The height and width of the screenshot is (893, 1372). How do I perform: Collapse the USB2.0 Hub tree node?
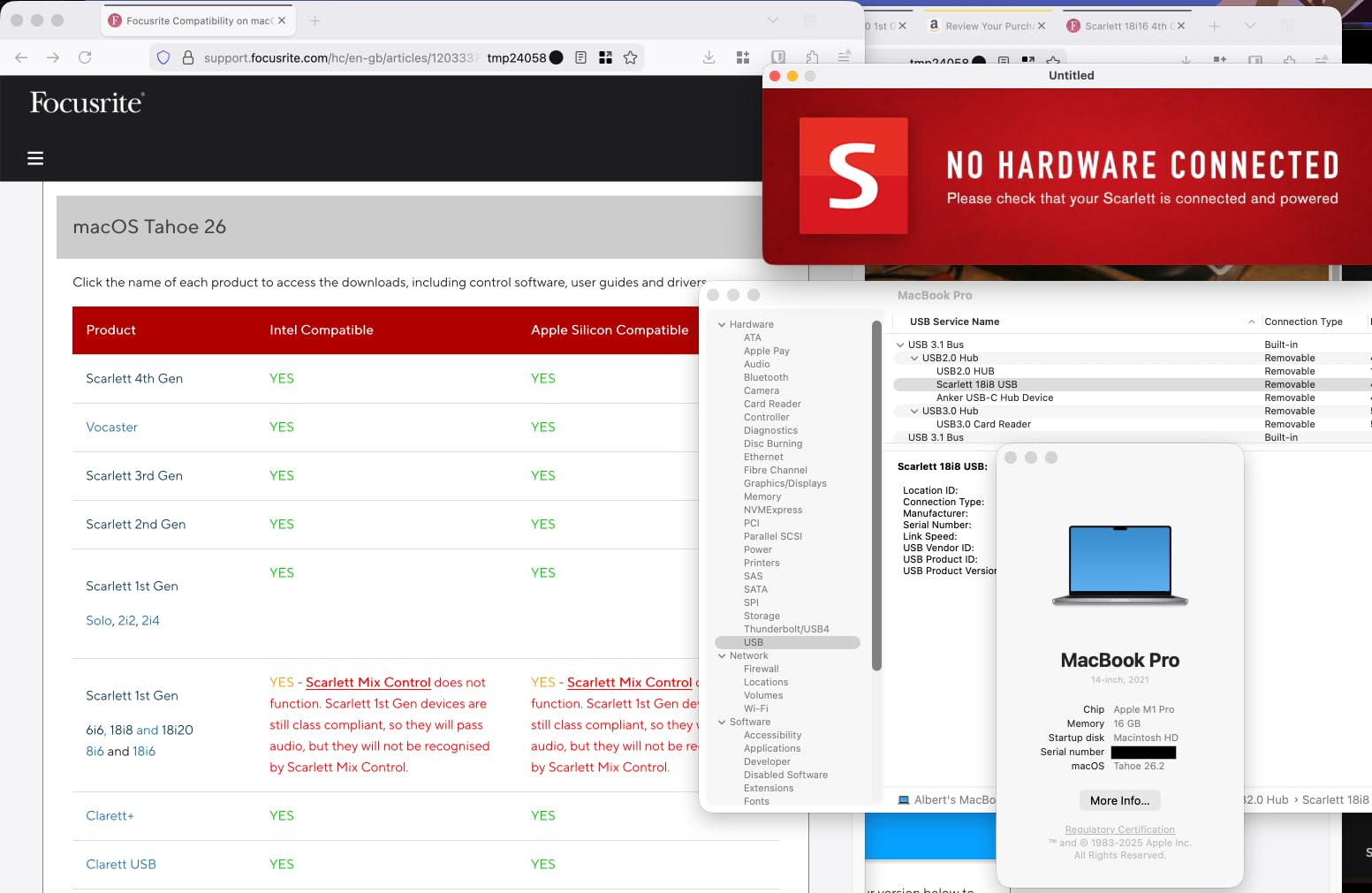pos(914,359)
